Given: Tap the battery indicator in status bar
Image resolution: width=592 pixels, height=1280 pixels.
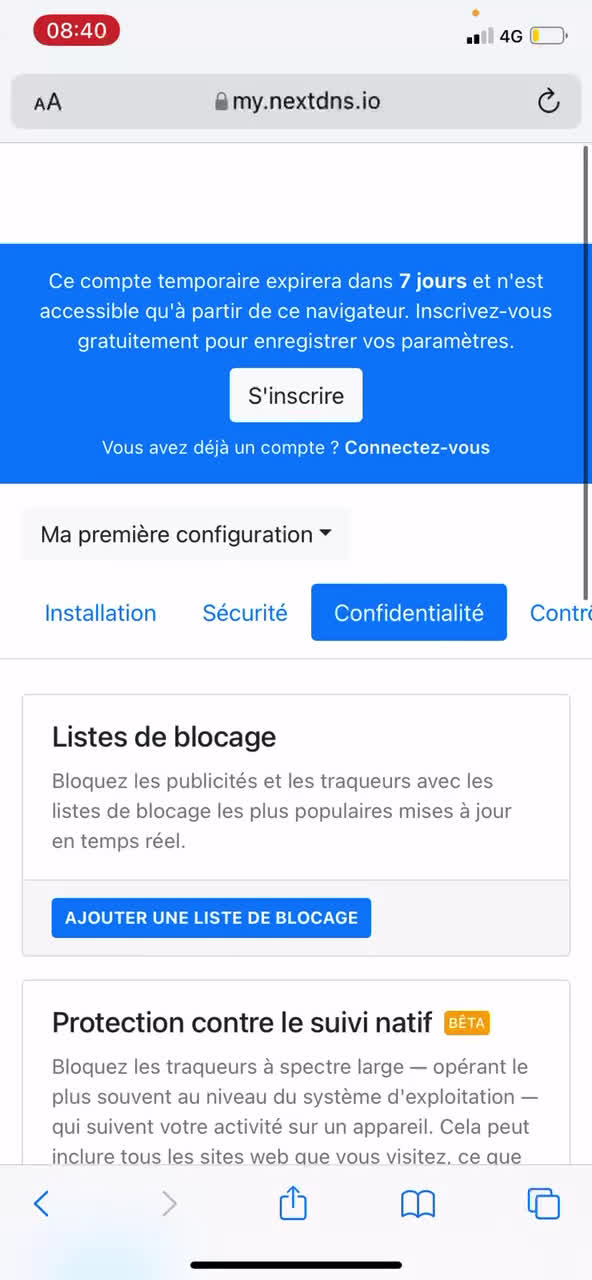Looking at the screenshot, I should pos(548,36).
